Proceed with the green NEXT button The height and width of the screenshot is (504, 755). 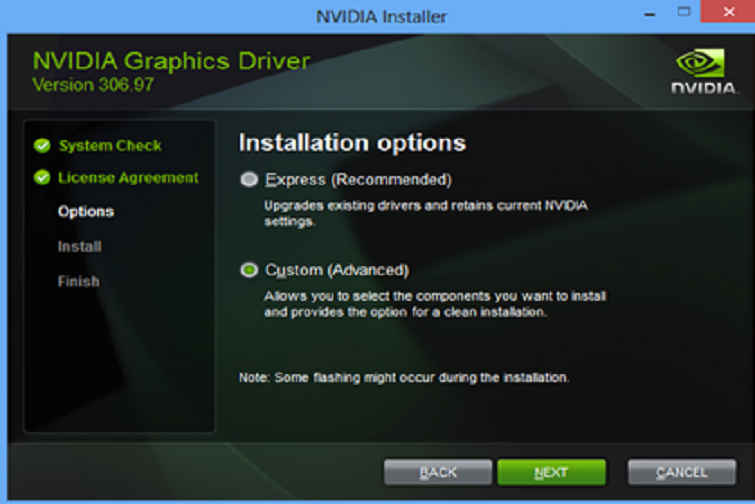click(x=551, y=472)
